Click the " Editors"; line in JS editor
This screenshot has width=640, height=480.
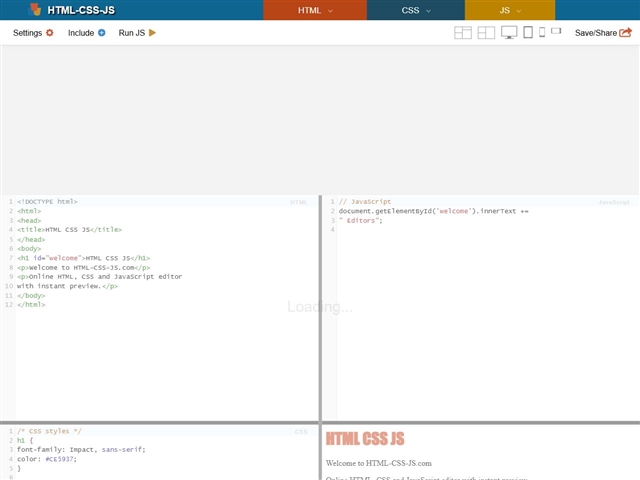(360, 220)
